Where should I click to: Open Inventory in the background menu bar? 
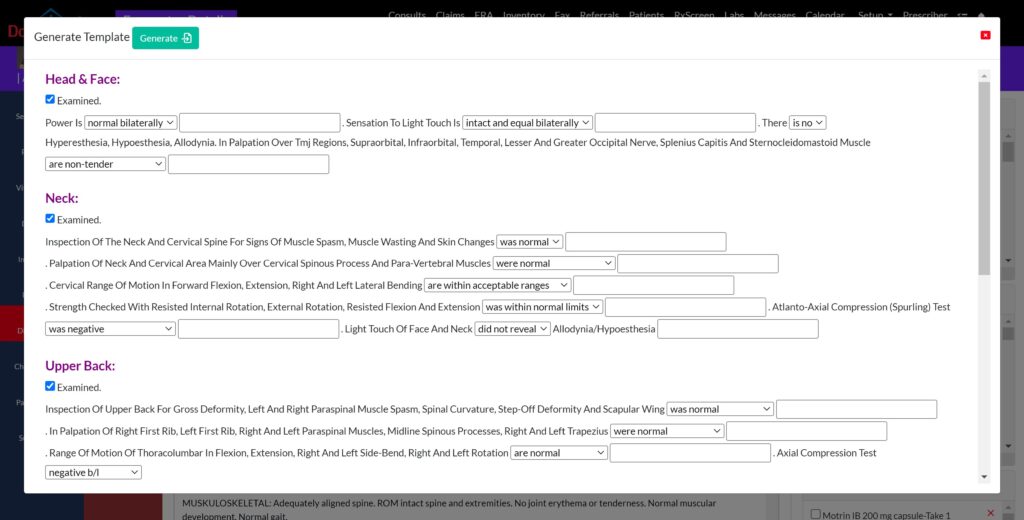(x=524, y=14)
